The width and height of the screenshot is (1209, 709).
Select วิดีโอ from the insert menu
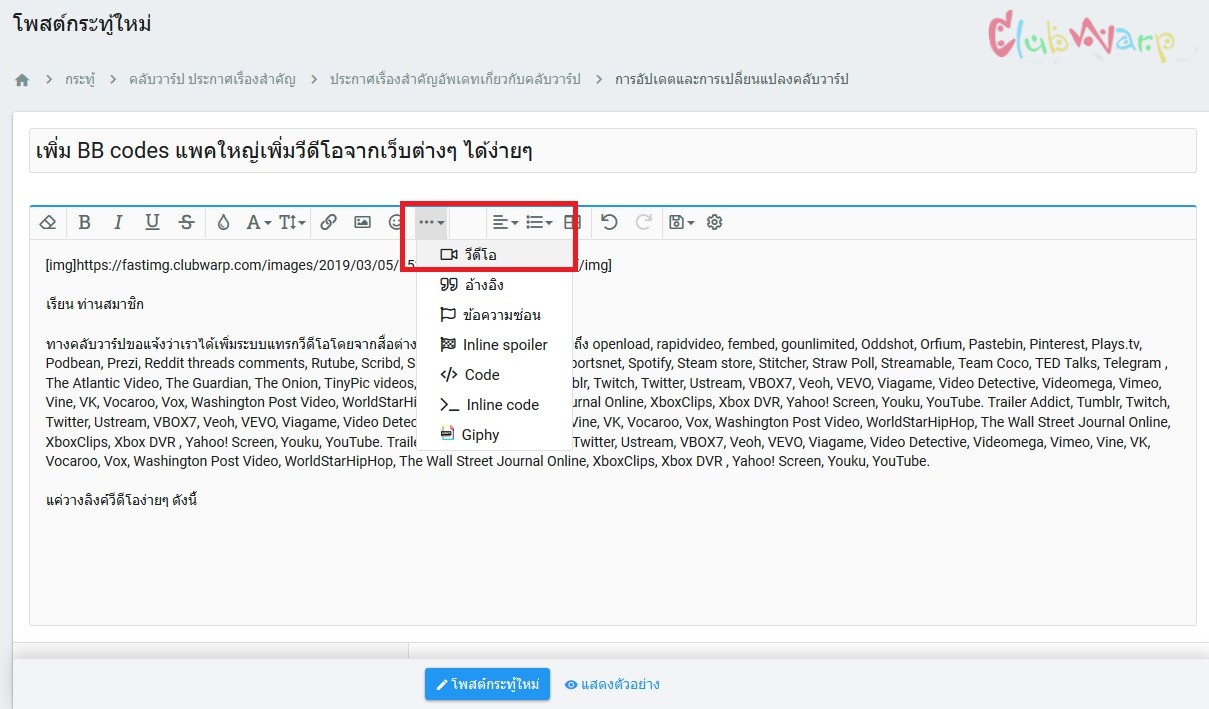[480, 255]
